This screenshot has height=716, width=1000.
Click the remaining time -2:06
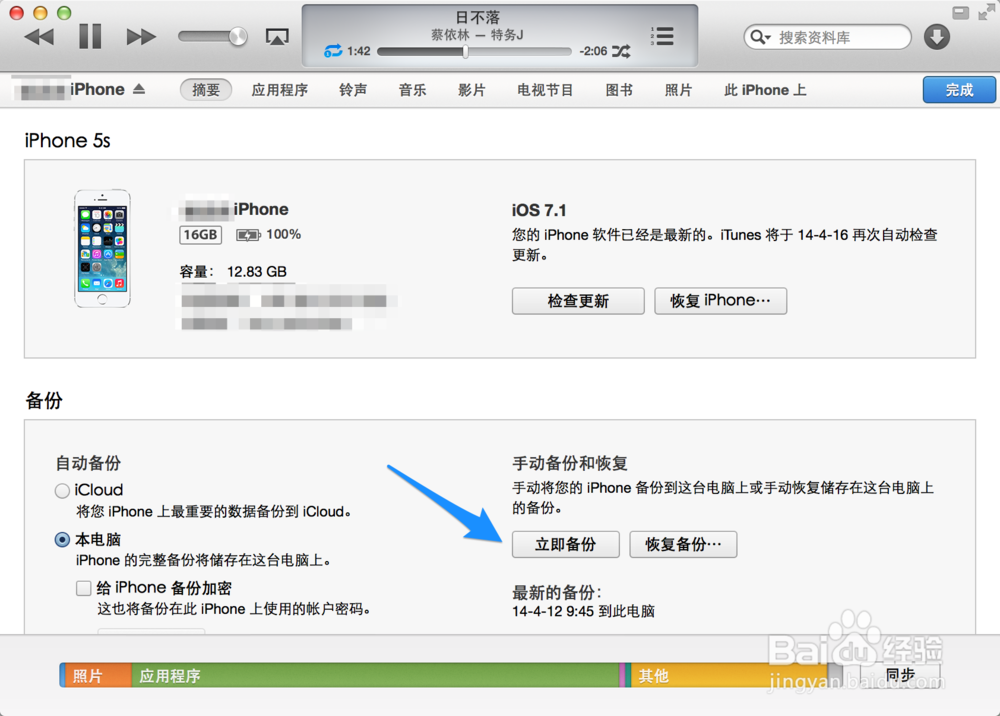click(x=593, y=51)
